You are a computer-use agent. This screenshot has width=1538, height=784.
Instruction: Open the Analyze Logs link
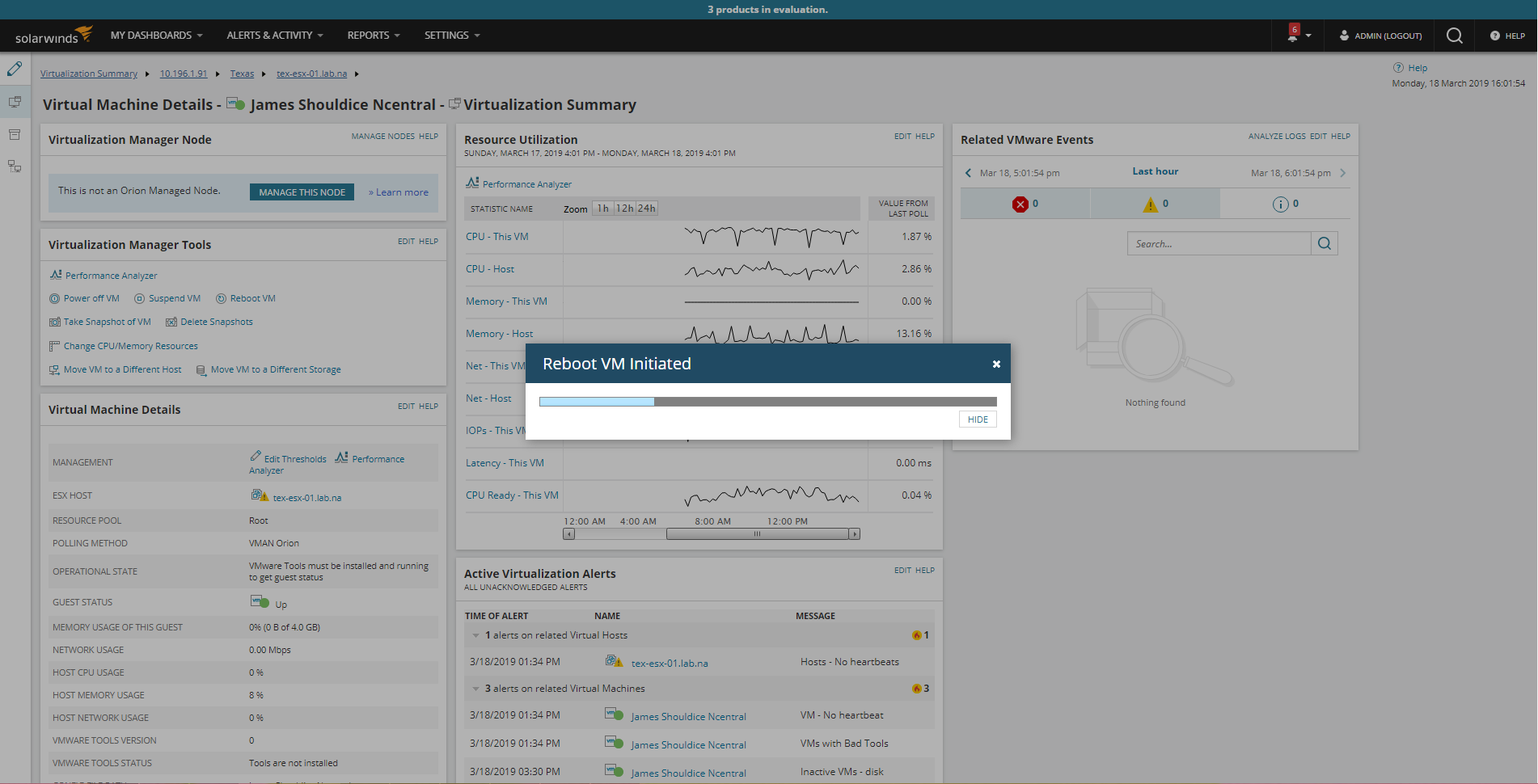(x=1277, y=137)
